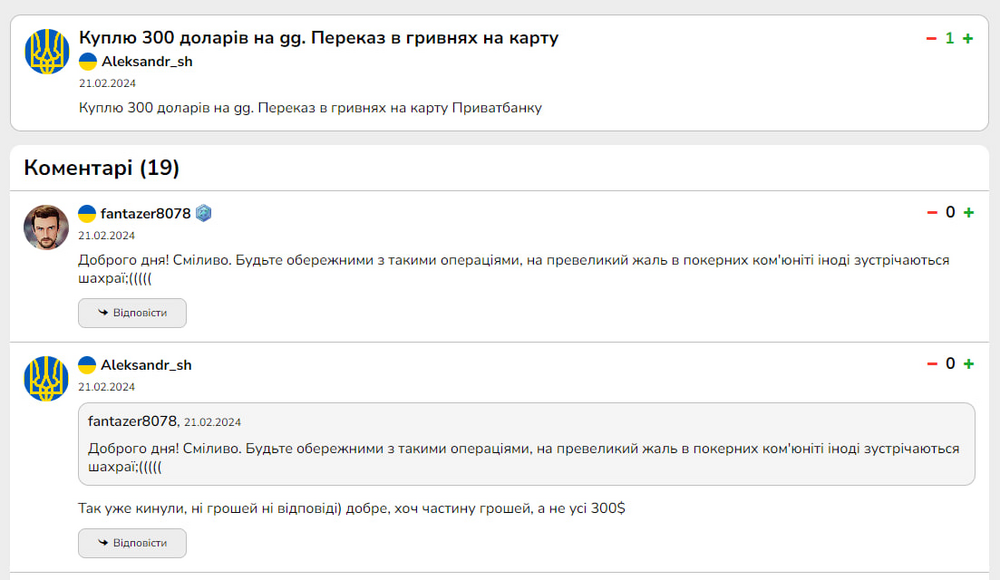Click minus on fantazer8078's comment
The width and height of the screenshot is (1000, 580).
click(x=932, y=213)
